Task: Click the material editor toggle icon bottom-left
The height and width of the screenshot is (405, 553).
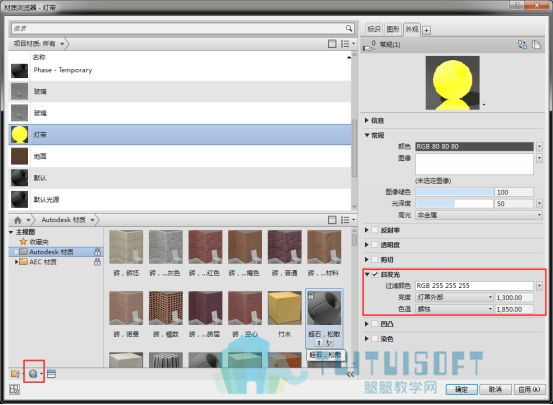Action: 14,389
